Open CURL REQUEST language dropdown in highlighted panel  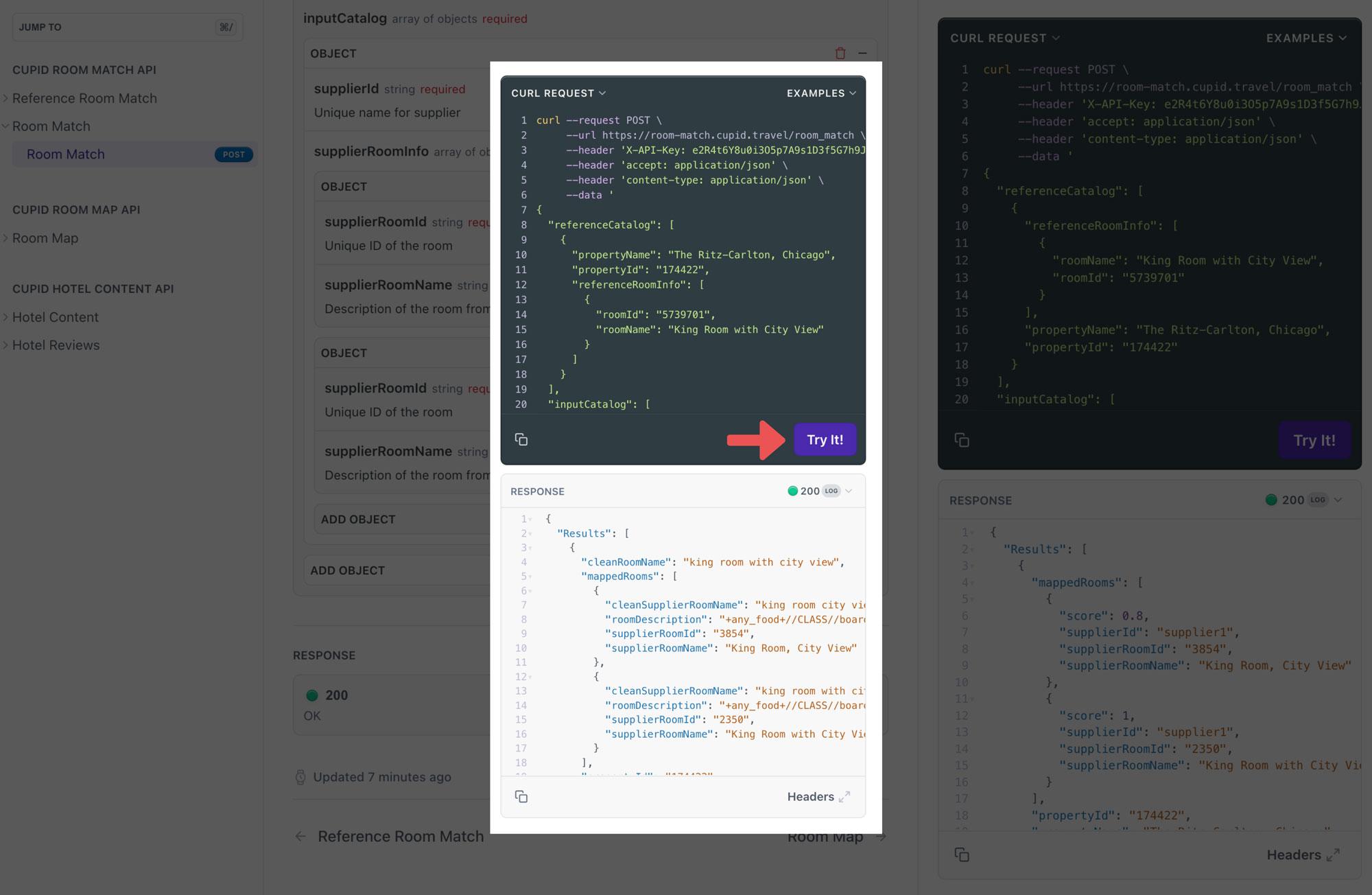pyautogui.click(x=558, y=93)
